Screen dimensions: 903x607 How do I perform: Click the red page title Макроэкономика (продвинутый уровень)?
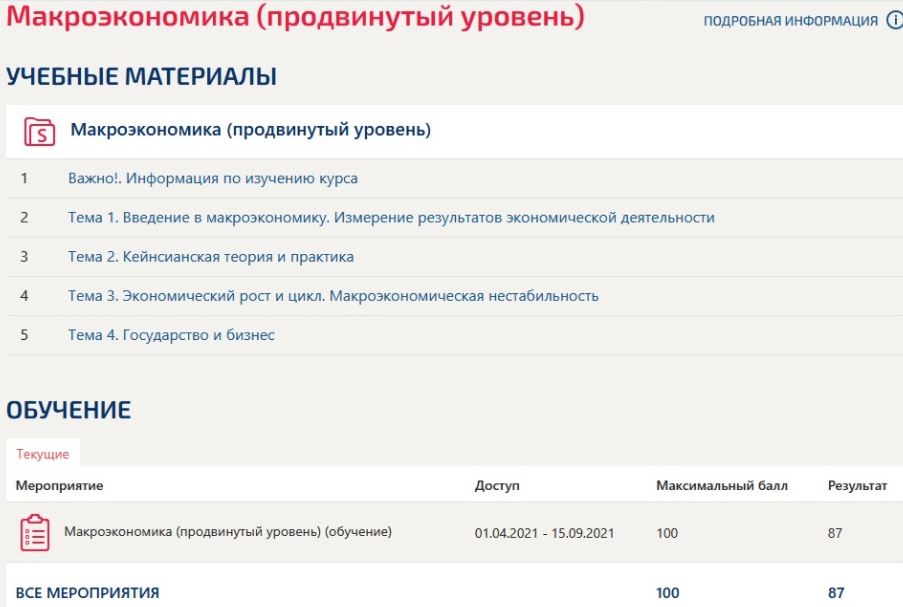point(295,16)
